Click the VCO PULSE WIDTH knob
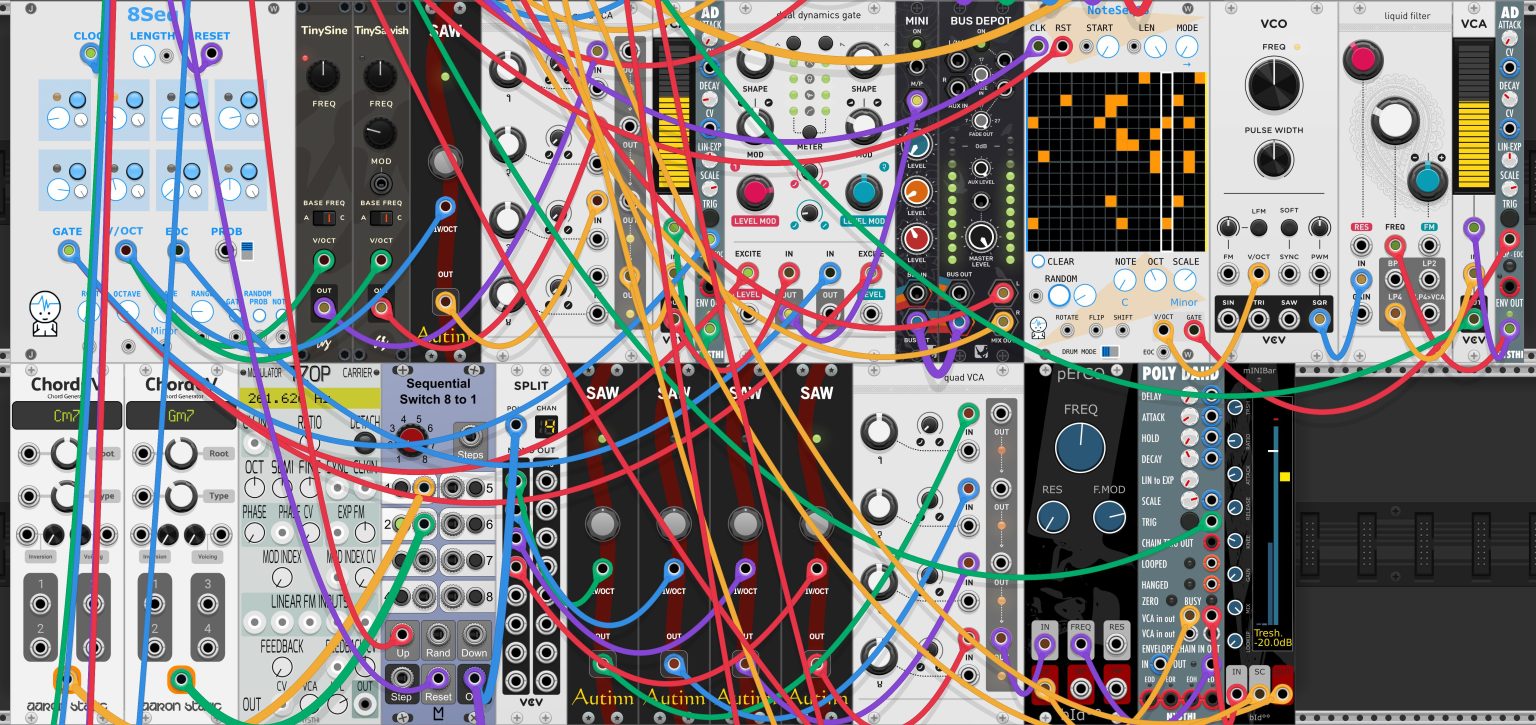 click(1273, 159)
